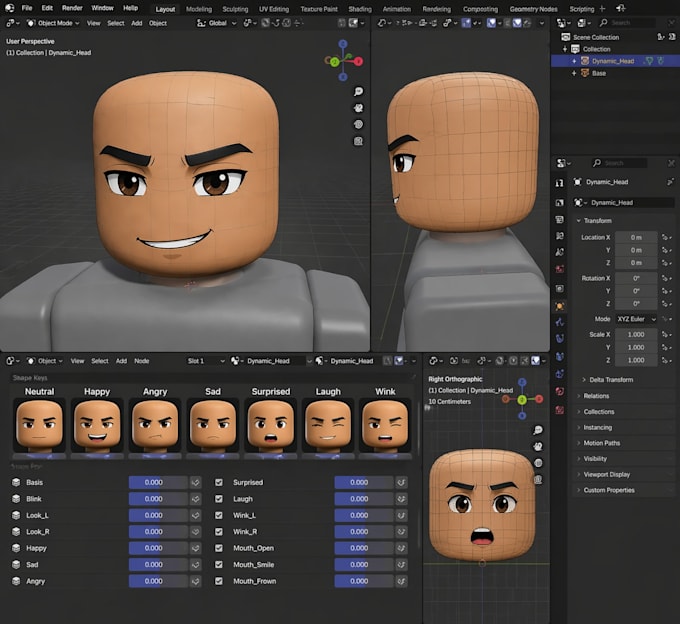Open the Modifiers properties wrench icon

pos(559,322)
